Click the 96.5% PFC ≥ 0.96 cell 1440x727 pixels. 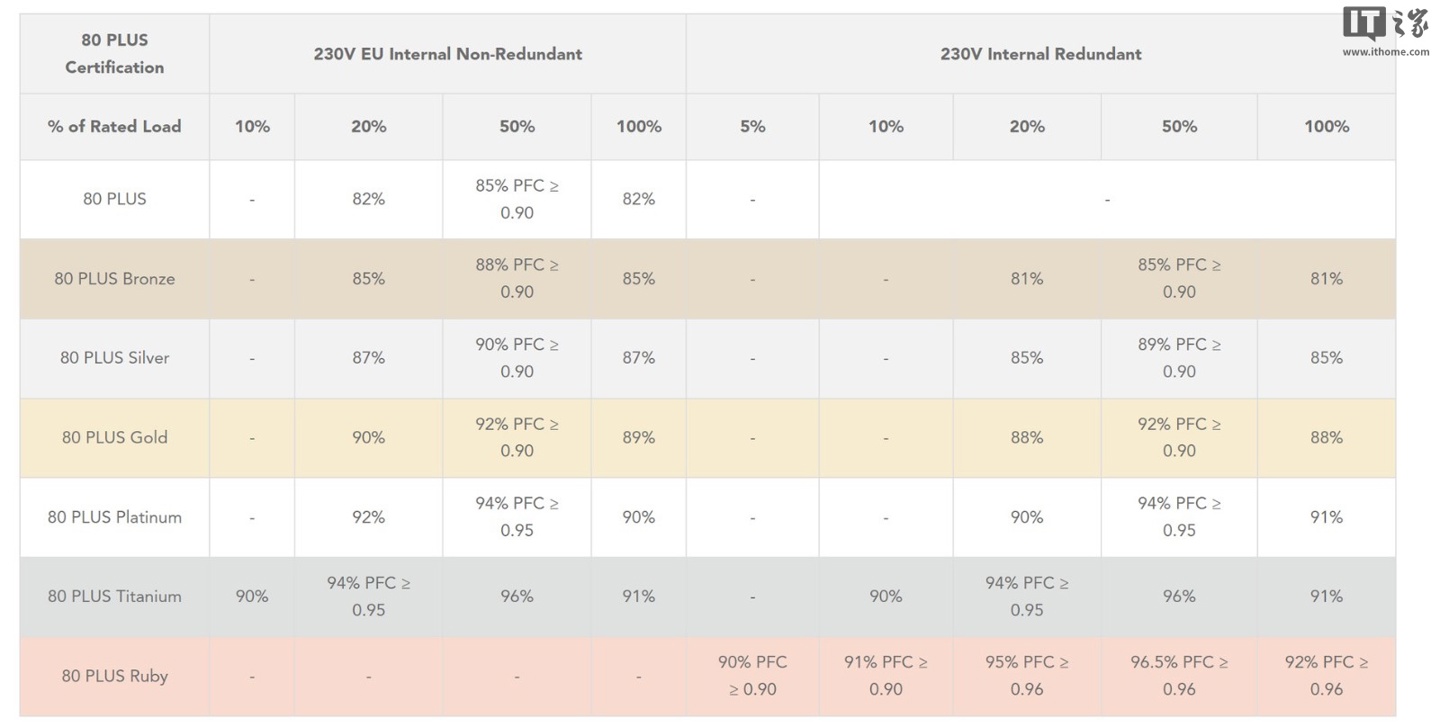pyautogui.click(x=1179, y=675)
